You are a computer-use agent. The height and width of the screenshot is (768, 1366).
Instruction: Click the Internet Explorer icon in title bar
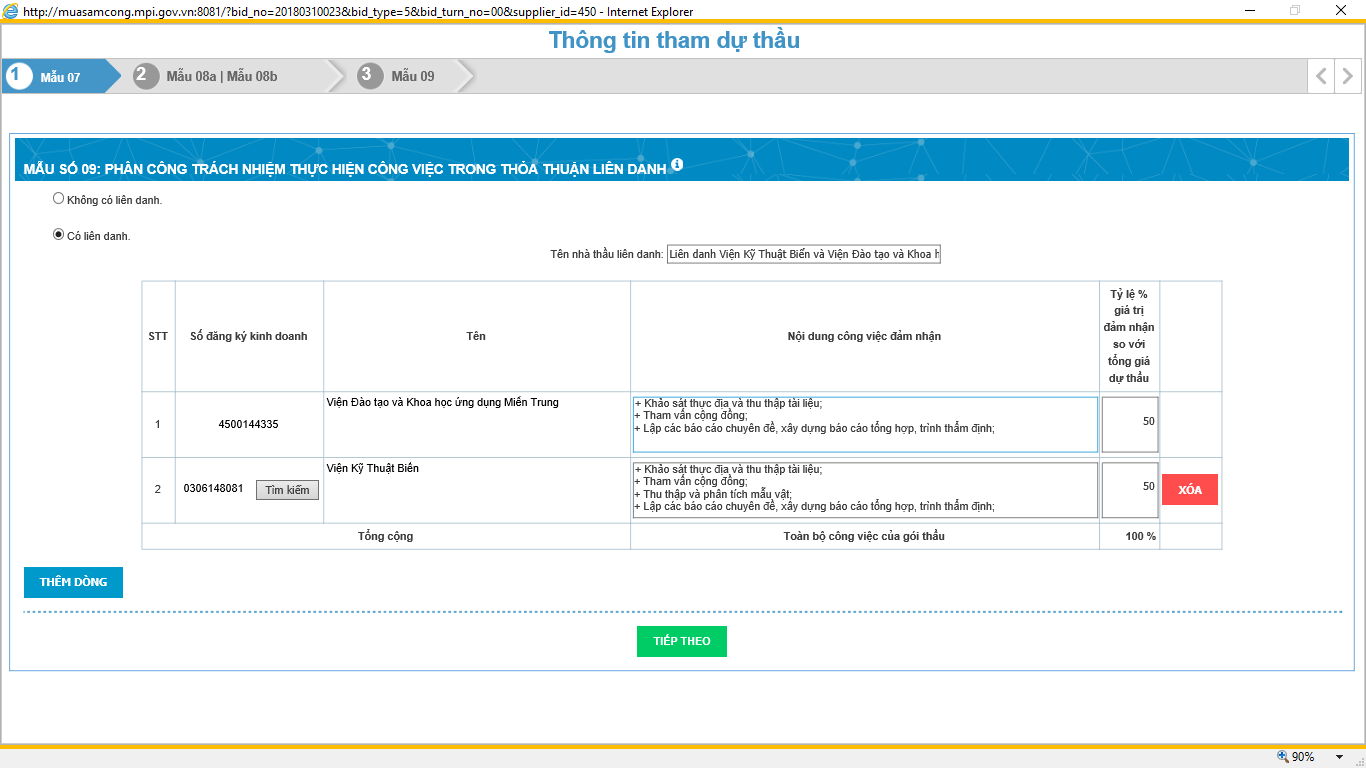pyautogui.click(x=11, y=11)
